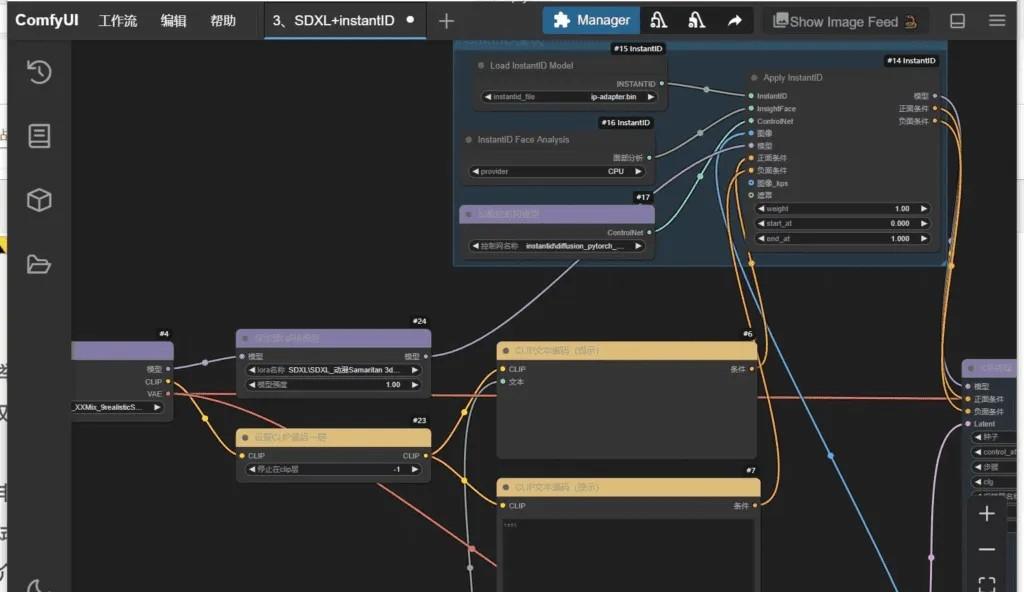The height and width of the screenshot is (592, 1024).
Task: Click stop at clip layer -1 field
Action: point(333,469)
